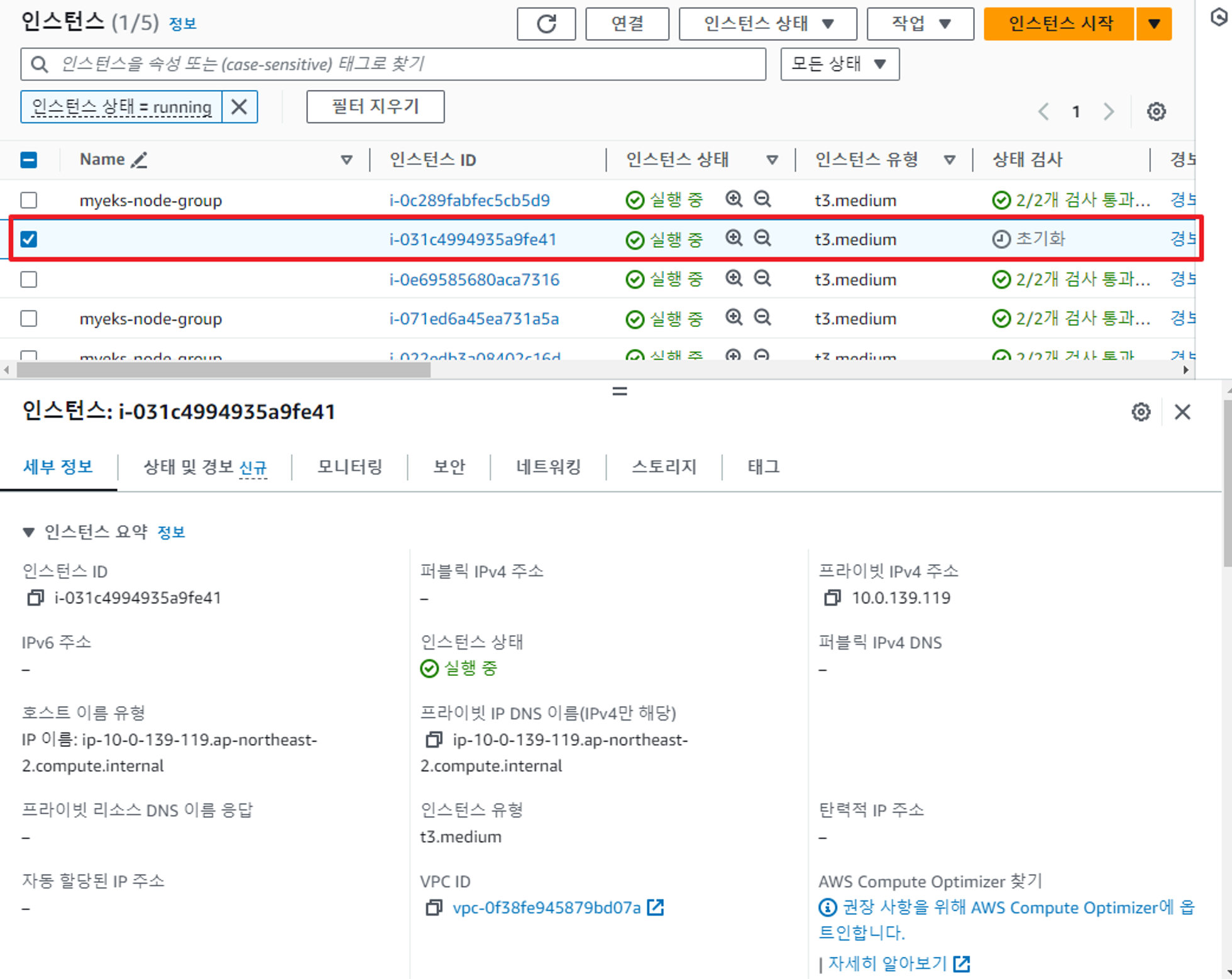
Task: Remove the running state filter tag
Action: tap(239, 107)
